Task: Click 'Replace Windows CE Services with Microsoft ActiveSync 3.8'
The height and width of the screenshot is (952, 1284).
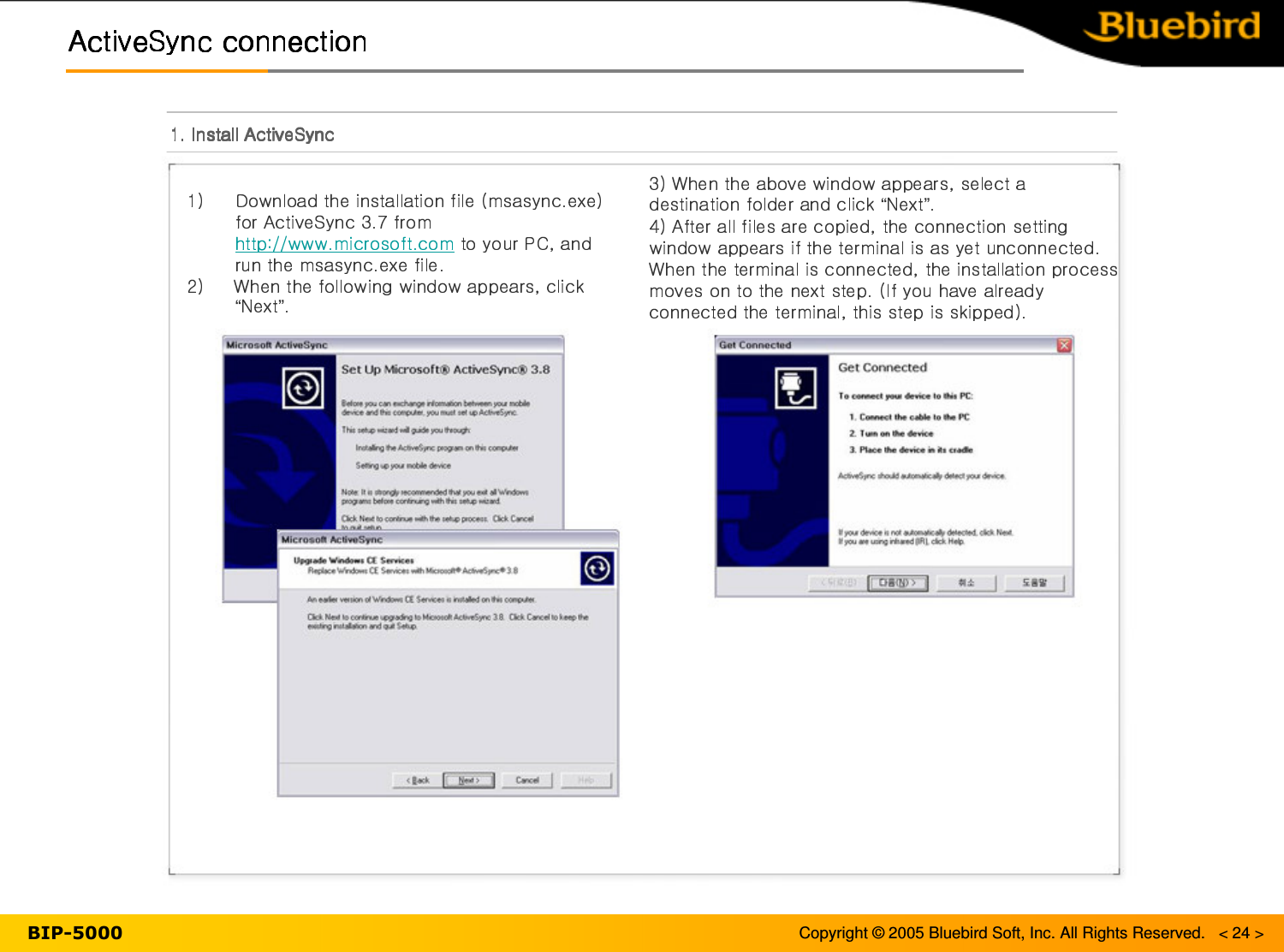Action: [x=413, y=570]
